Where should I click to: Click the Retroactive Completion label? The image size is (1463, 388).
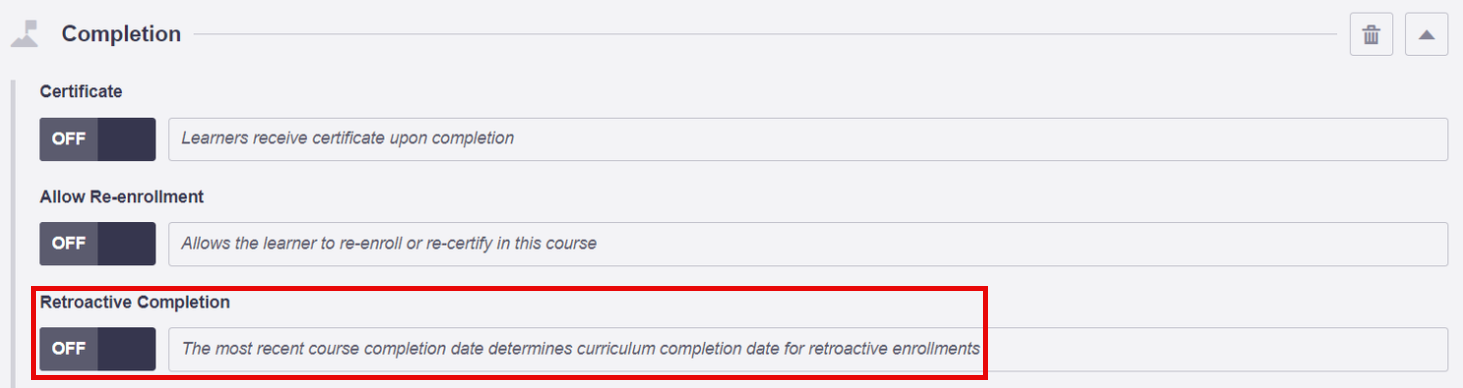tap(135, 301)
